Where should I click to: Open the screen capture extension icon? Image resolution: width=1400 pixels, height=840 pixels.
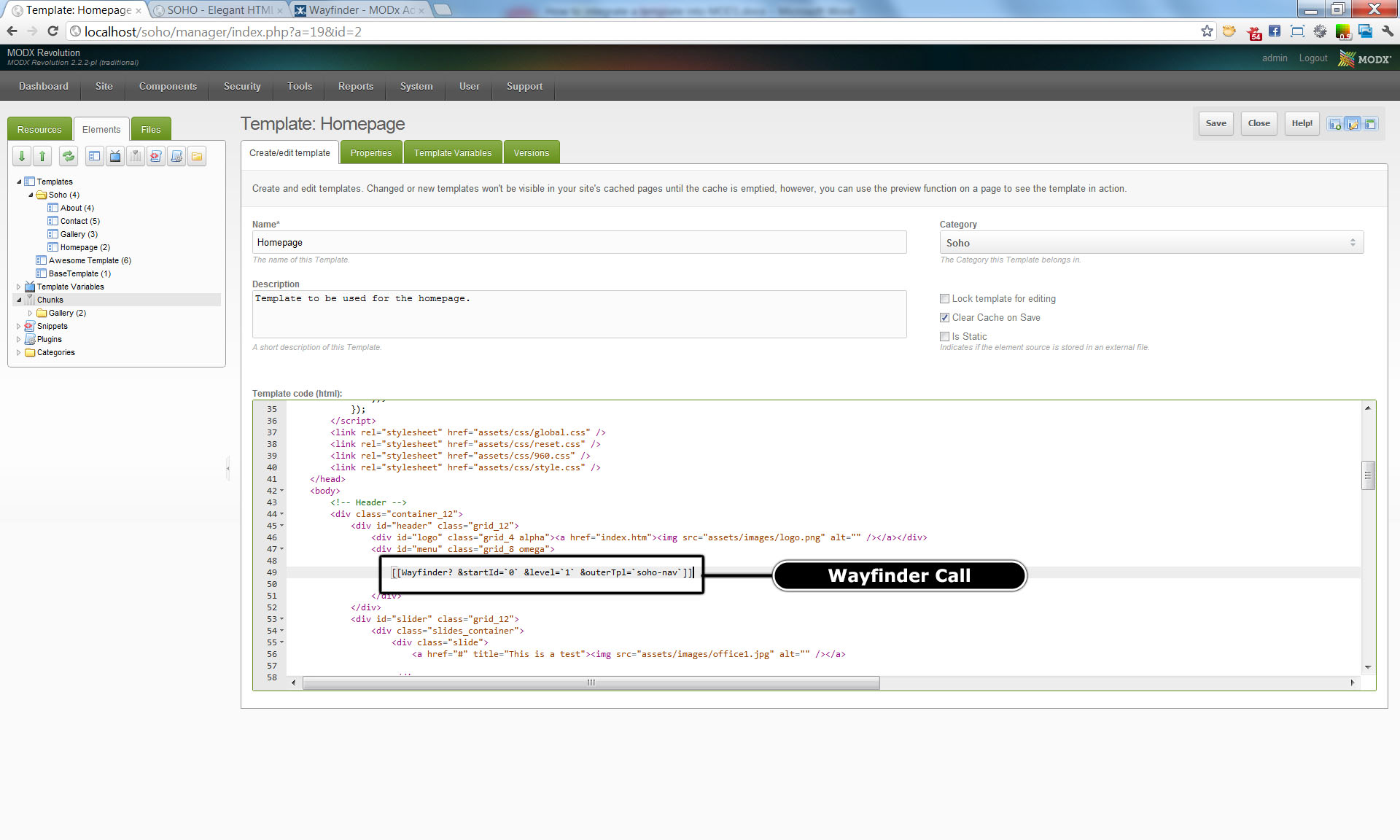(1297, 31)
